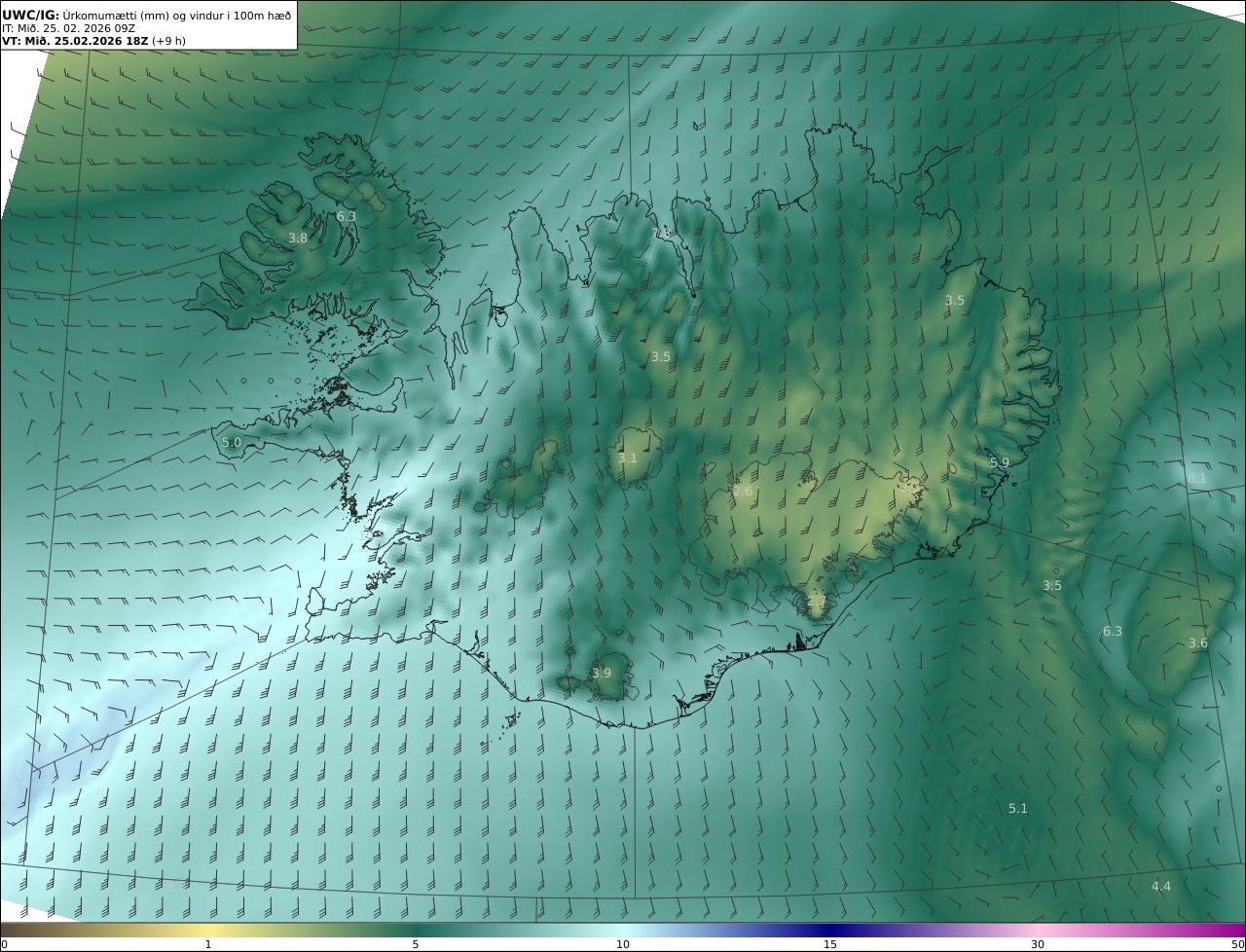The width and height of the screenshot is (1246, 952).
Task: Click the '4.4' value label on the map
Action: [1161, 886]
